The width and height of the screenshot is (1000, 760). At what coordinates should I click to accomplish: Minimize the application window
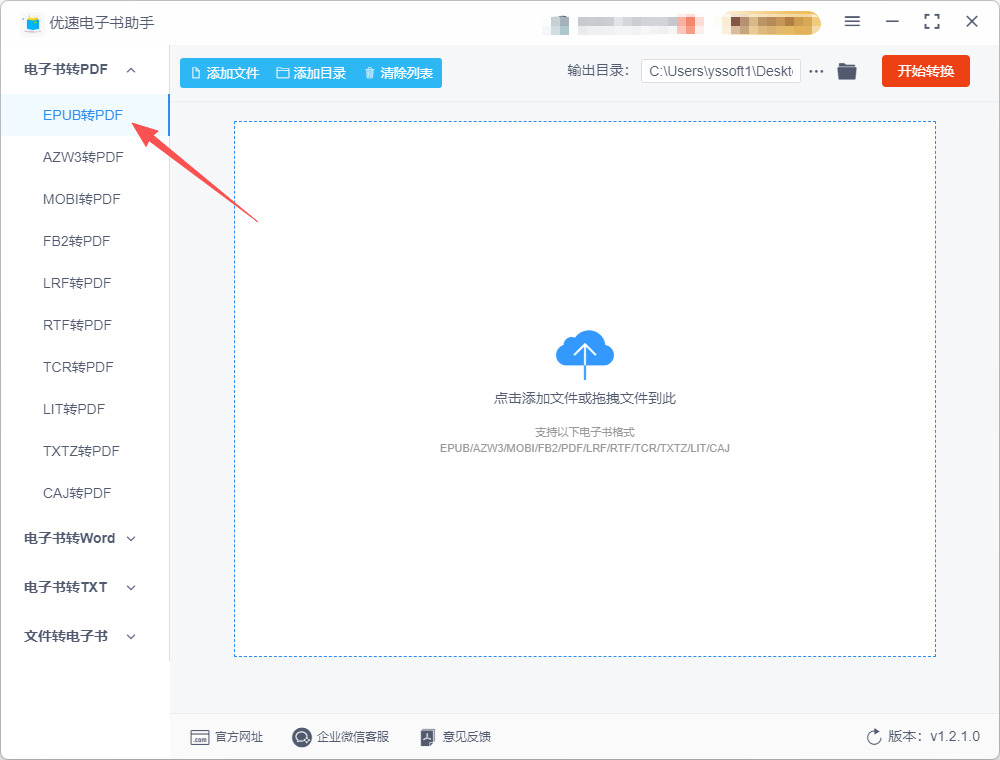(892, 22)
